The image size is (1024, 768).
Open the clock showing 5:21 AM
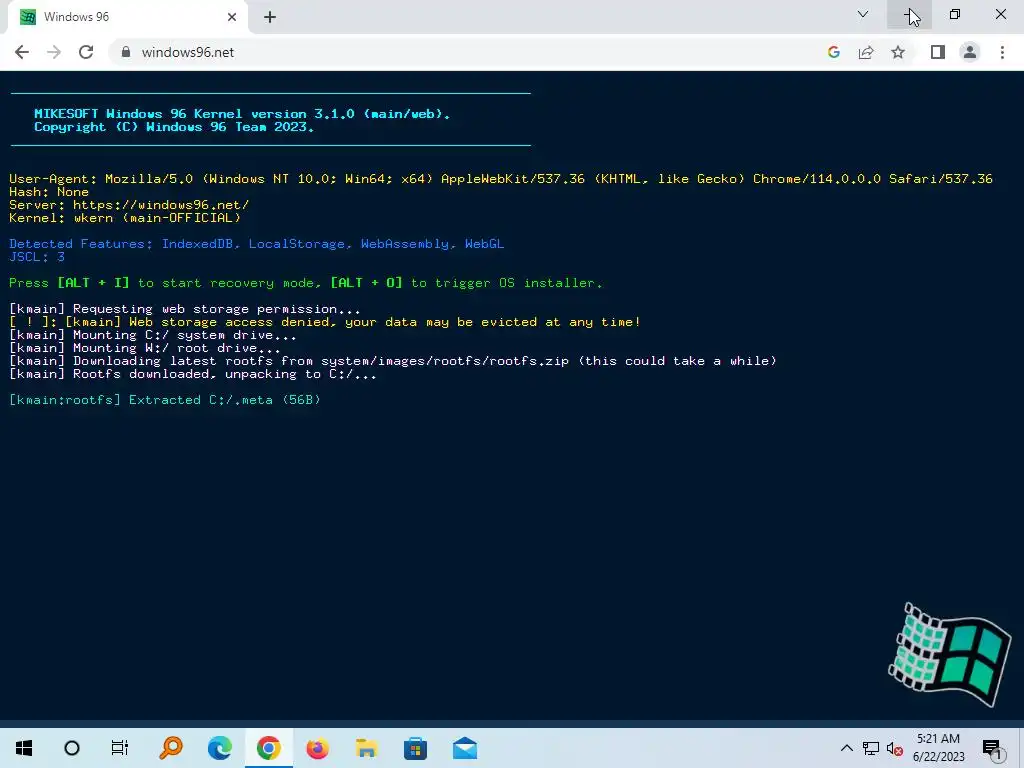click(x=938, y=748)
